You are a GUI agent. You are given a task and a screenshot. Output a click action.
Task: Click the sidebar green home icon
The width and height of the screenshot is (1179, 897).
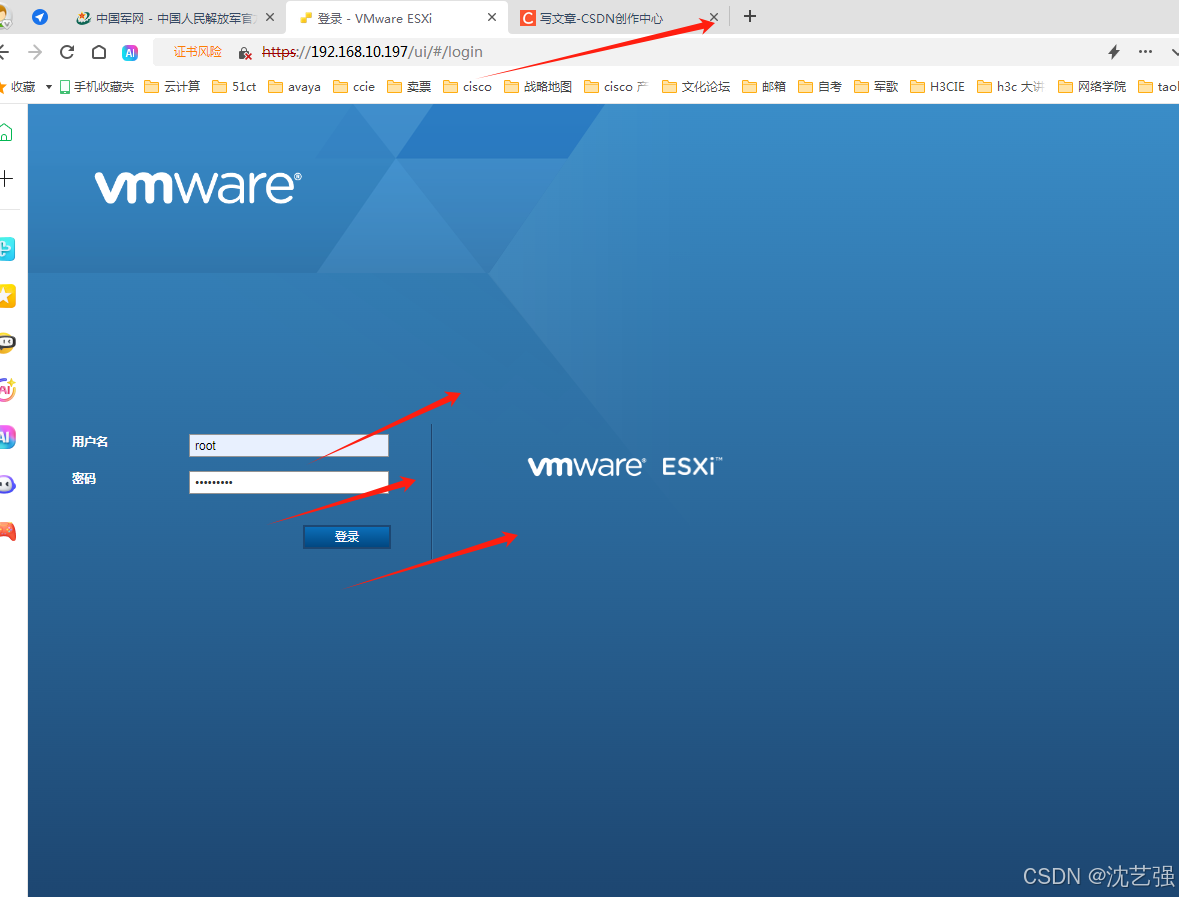pos(6,133)
